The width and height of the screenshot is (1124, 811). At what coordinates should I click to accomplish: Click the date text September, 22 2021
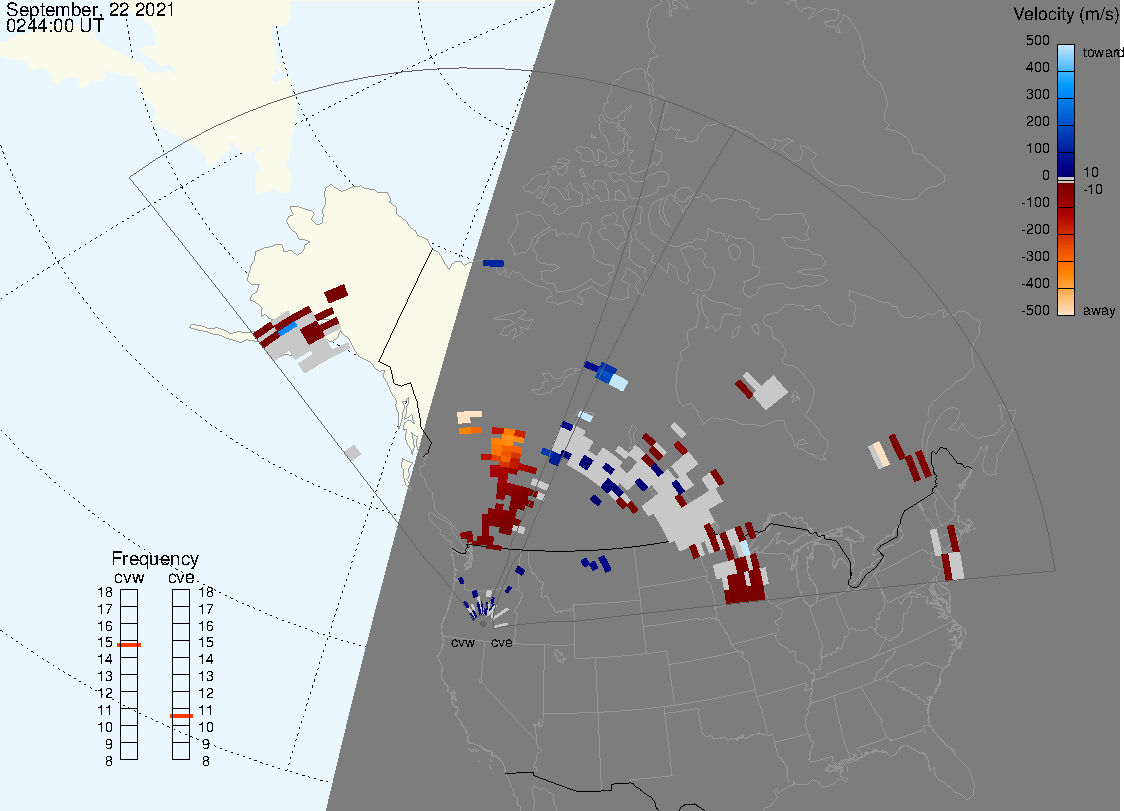pyautogui.click(x=90, y=9)
